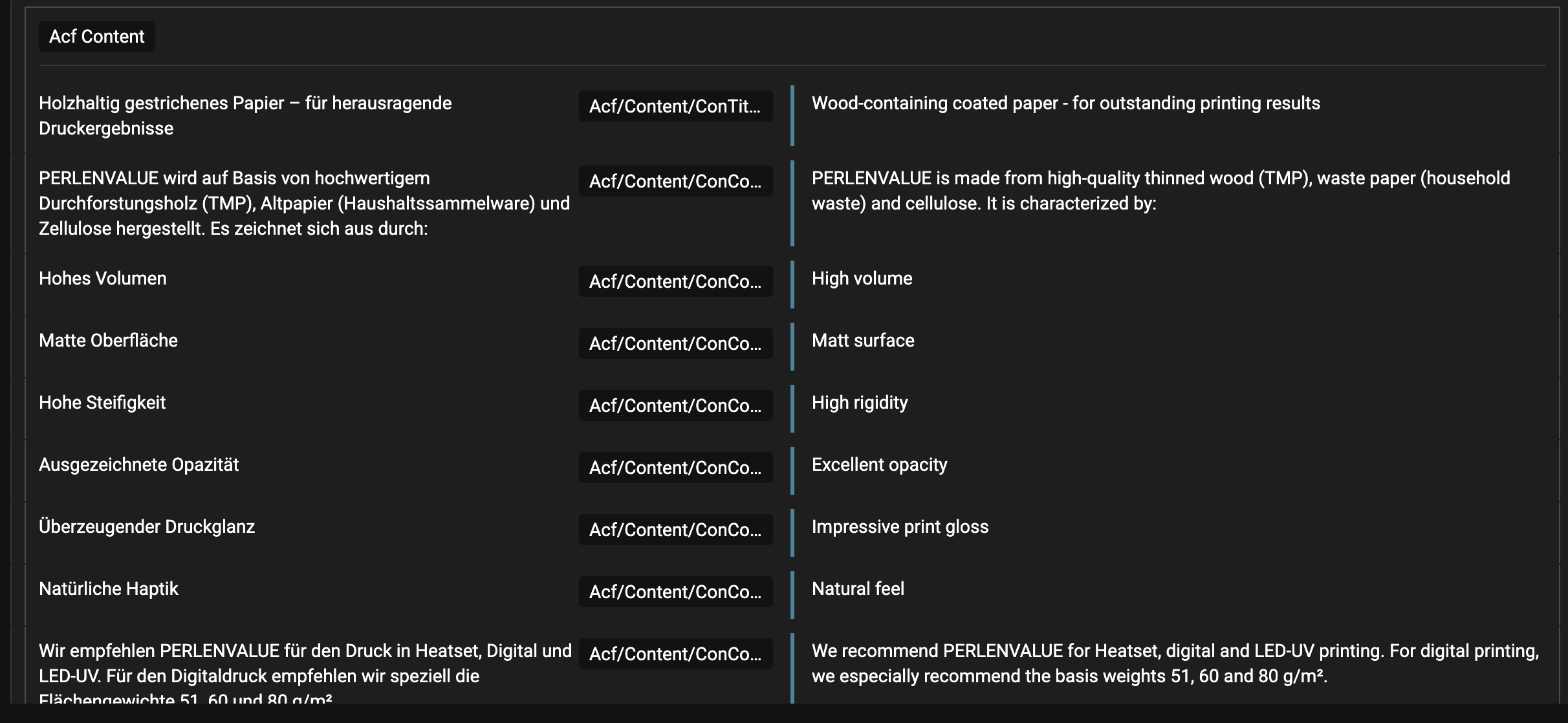Click the Acf Content section label
The image size is (1568, 723).
tap(97, 36)
